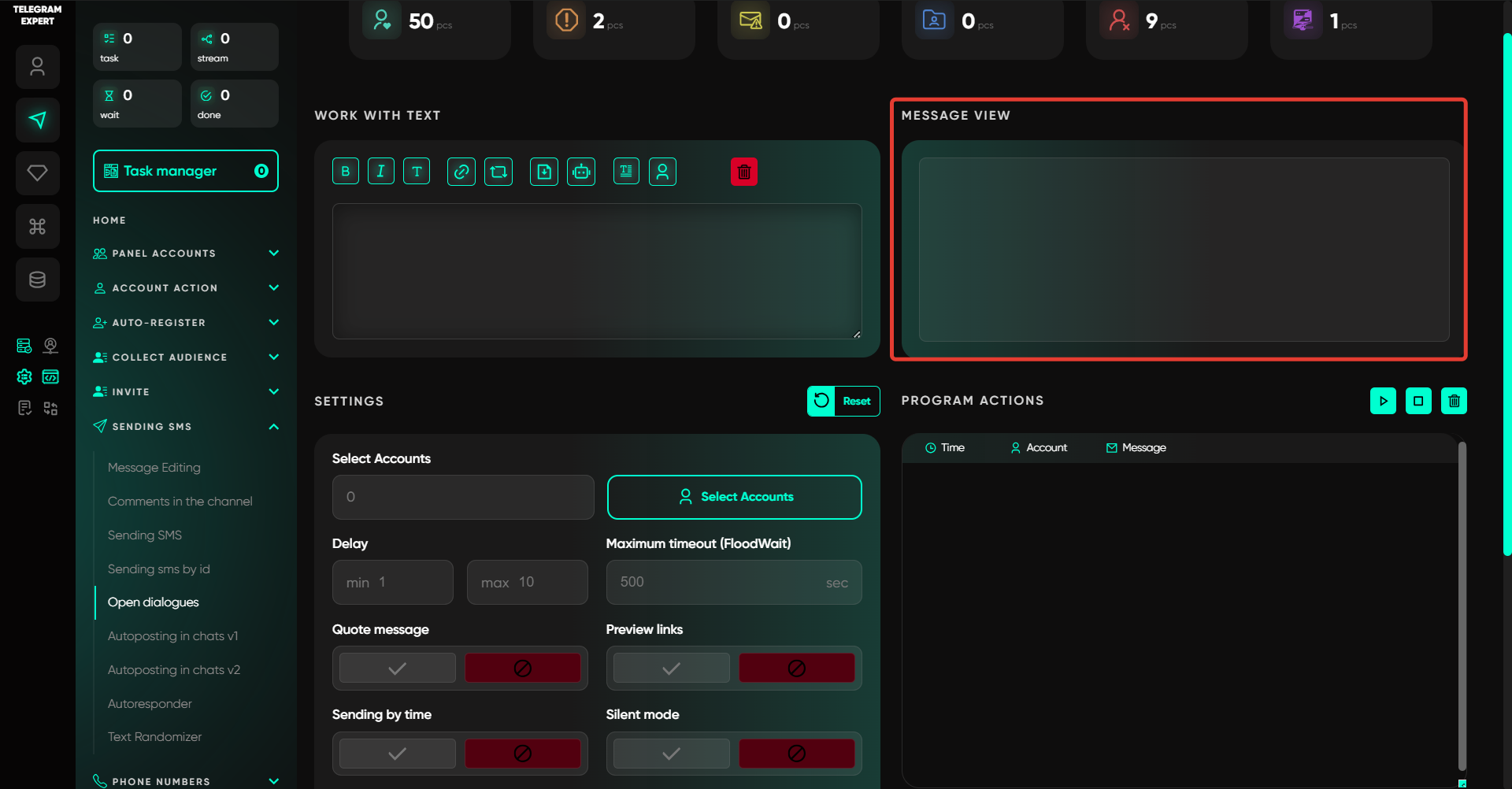
Task: Insert a link using the chain icon
Action: pos(461,172)
